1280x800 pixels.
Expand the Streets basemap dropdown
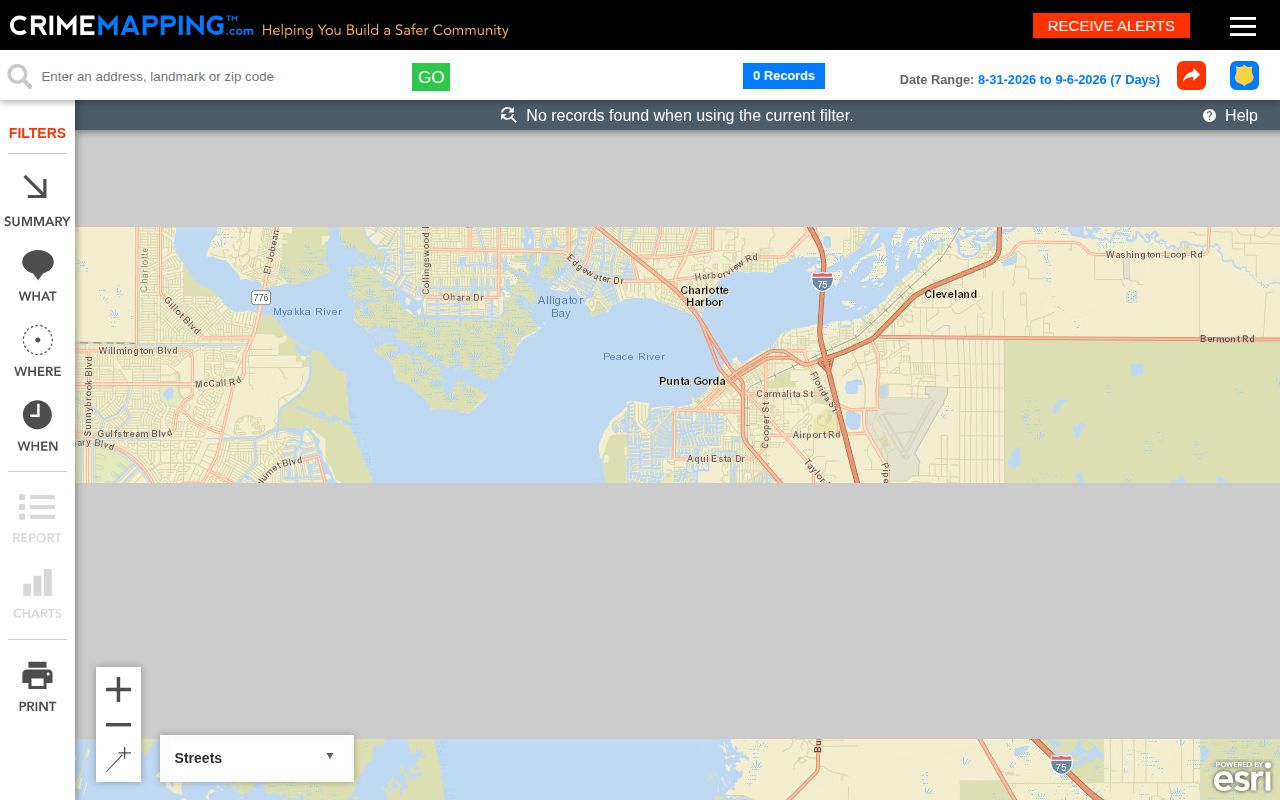(x=257, y=758)
